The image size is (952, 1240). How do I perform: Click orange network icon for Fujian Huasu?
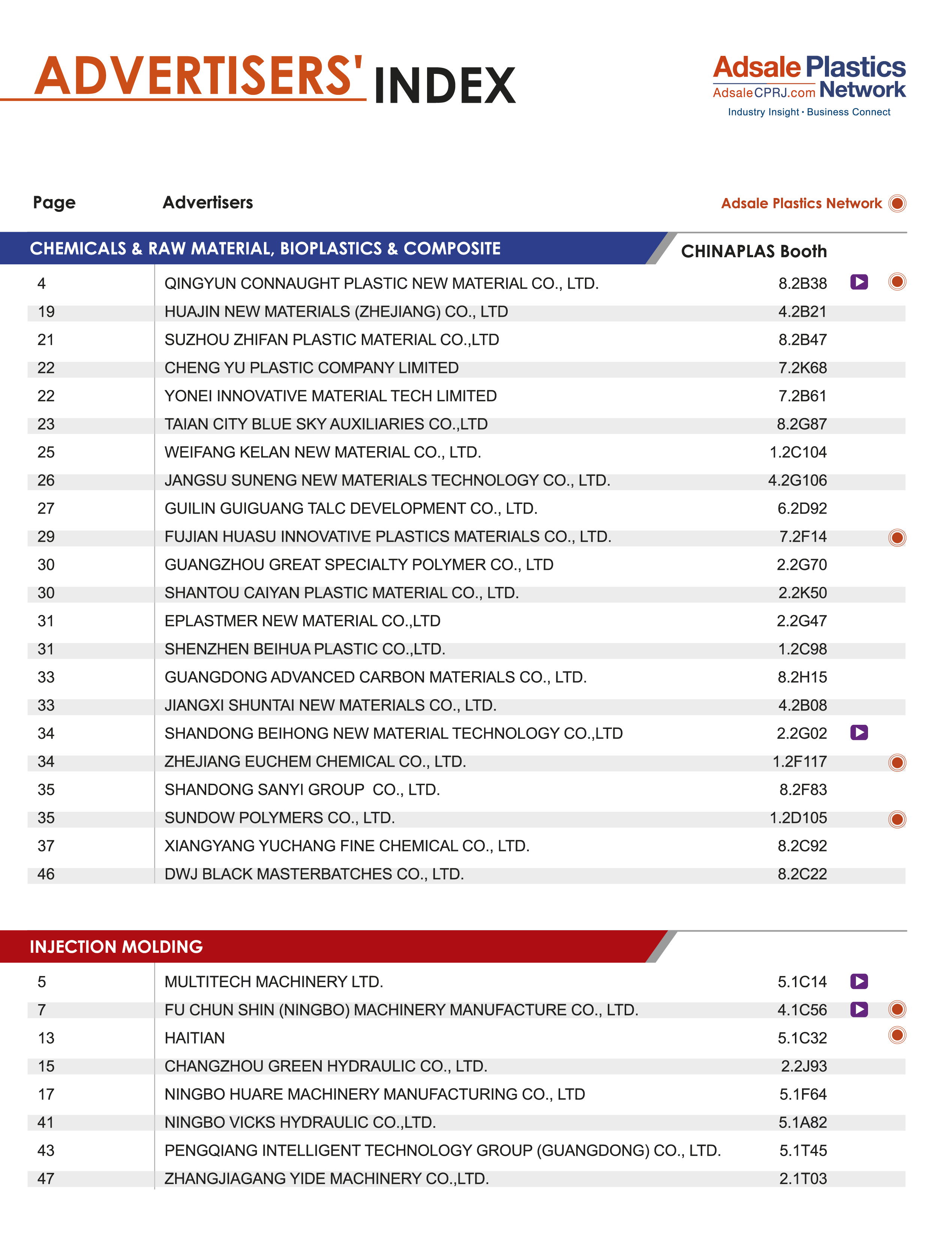point(897,537)
